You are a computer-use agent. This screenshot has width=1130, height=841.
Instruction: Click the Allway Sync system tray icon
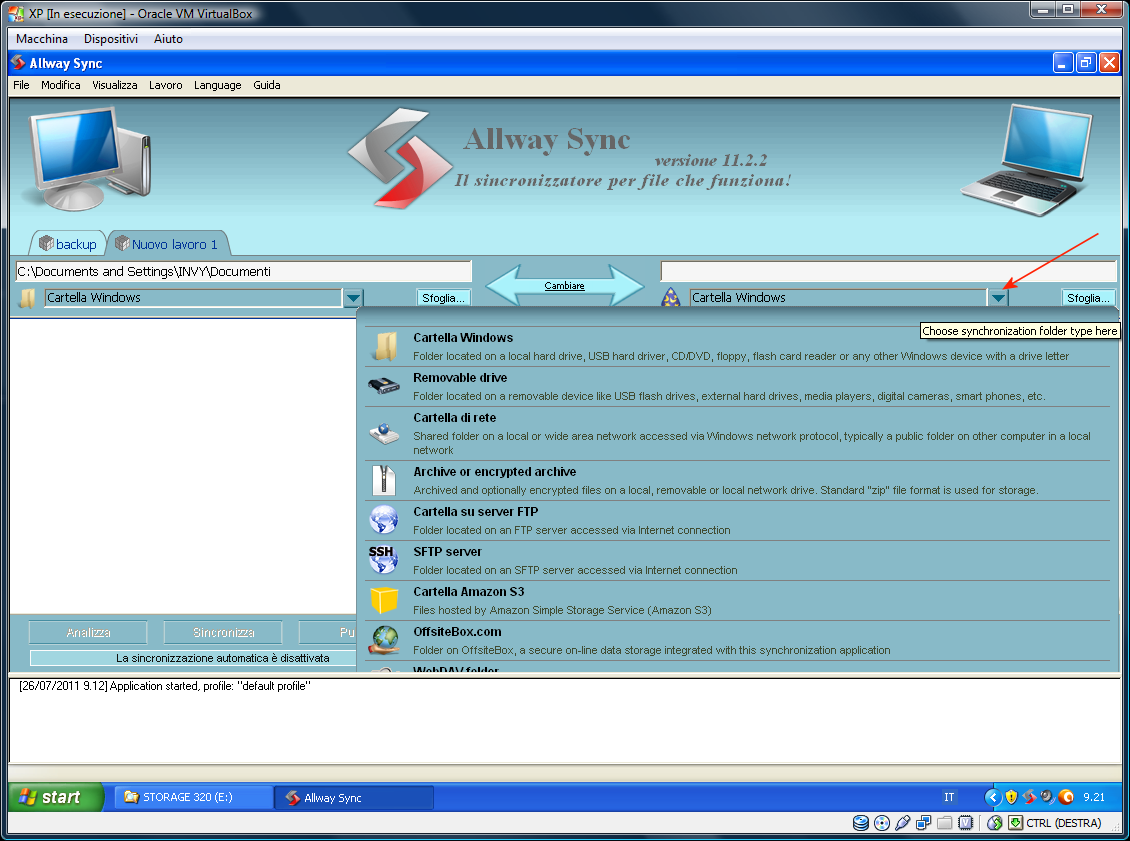click(x=1029, y=797)
